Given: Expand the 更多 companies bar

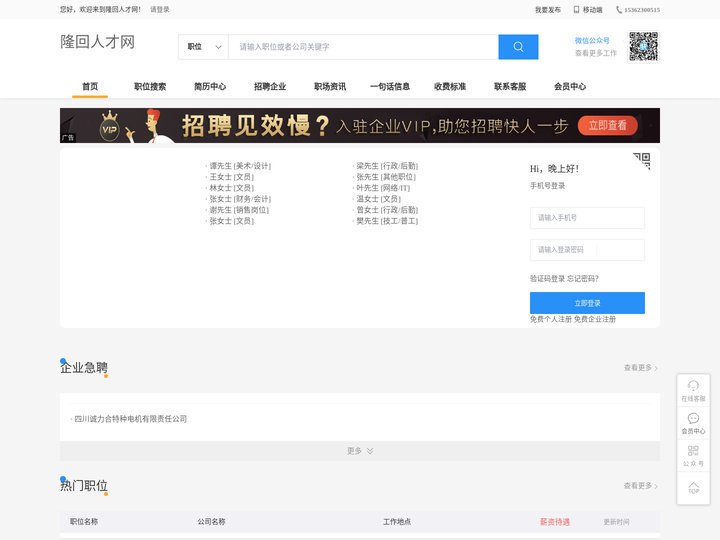Looking at the screenshot, I should (360, 451).
